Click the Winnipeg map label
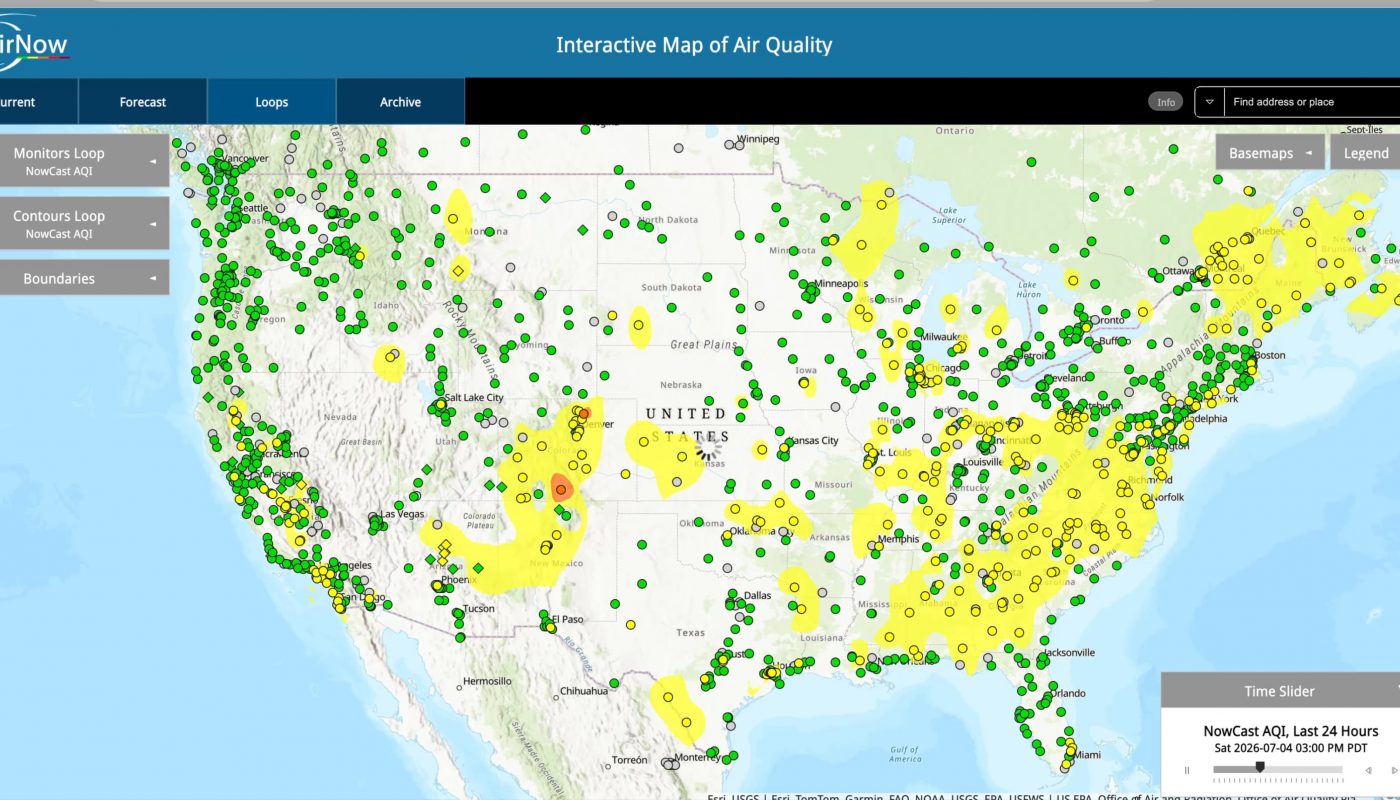Viewport: 1400px width, 800px height. pos(757,138)
